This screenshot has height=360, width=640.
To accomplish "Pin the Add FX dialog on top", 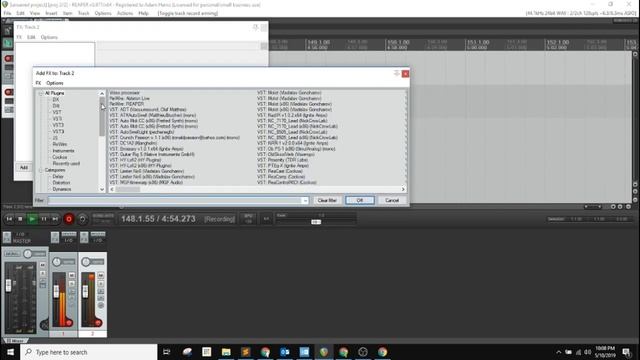I will (396, 73).
